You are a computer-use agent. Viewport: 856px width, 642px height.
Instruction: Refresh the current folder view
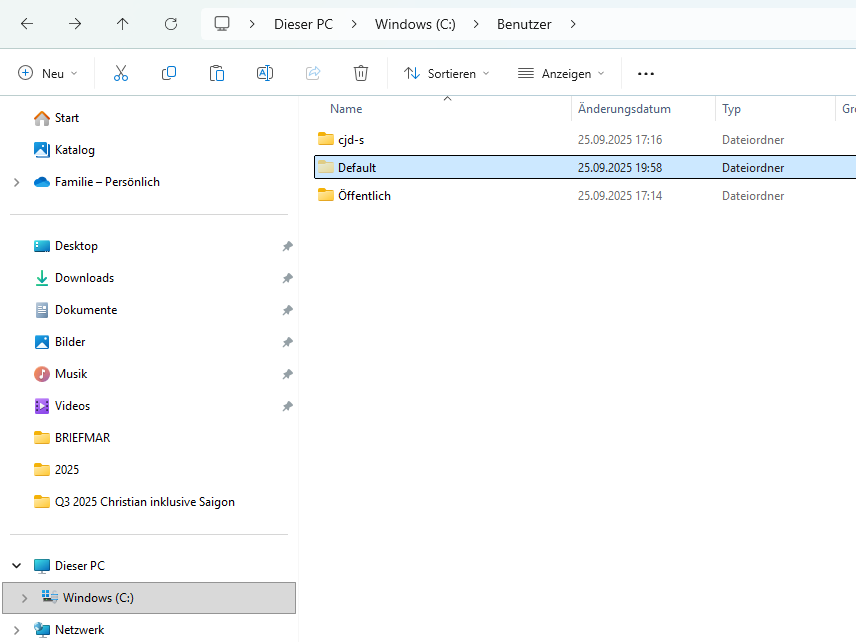(x=171, y=24)
